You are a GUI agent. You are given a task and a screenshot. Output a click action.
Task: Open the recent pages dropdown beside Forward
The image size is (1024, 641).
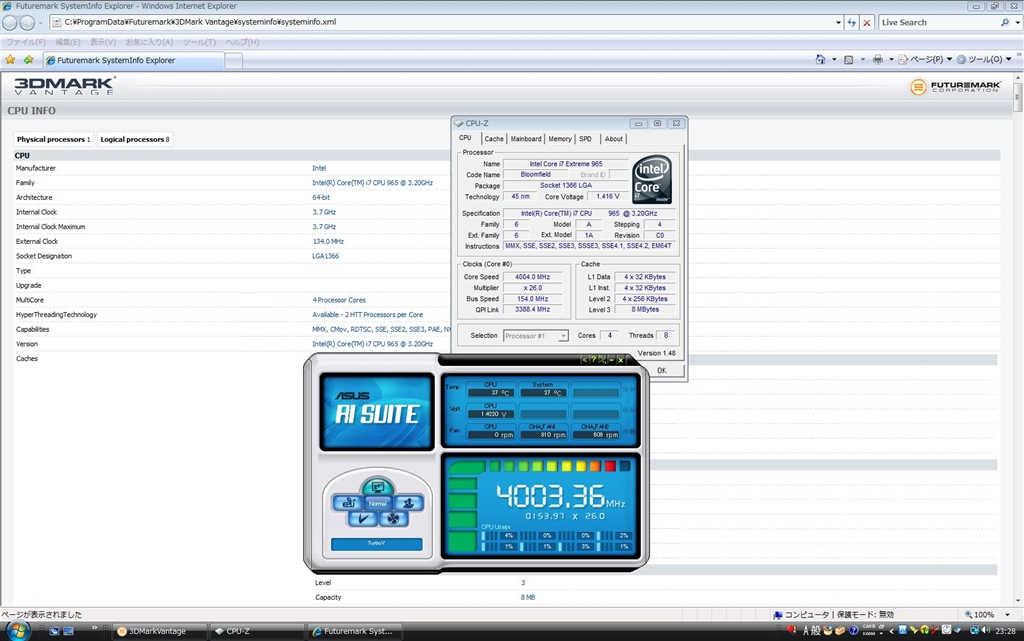(x=40, y=23)
